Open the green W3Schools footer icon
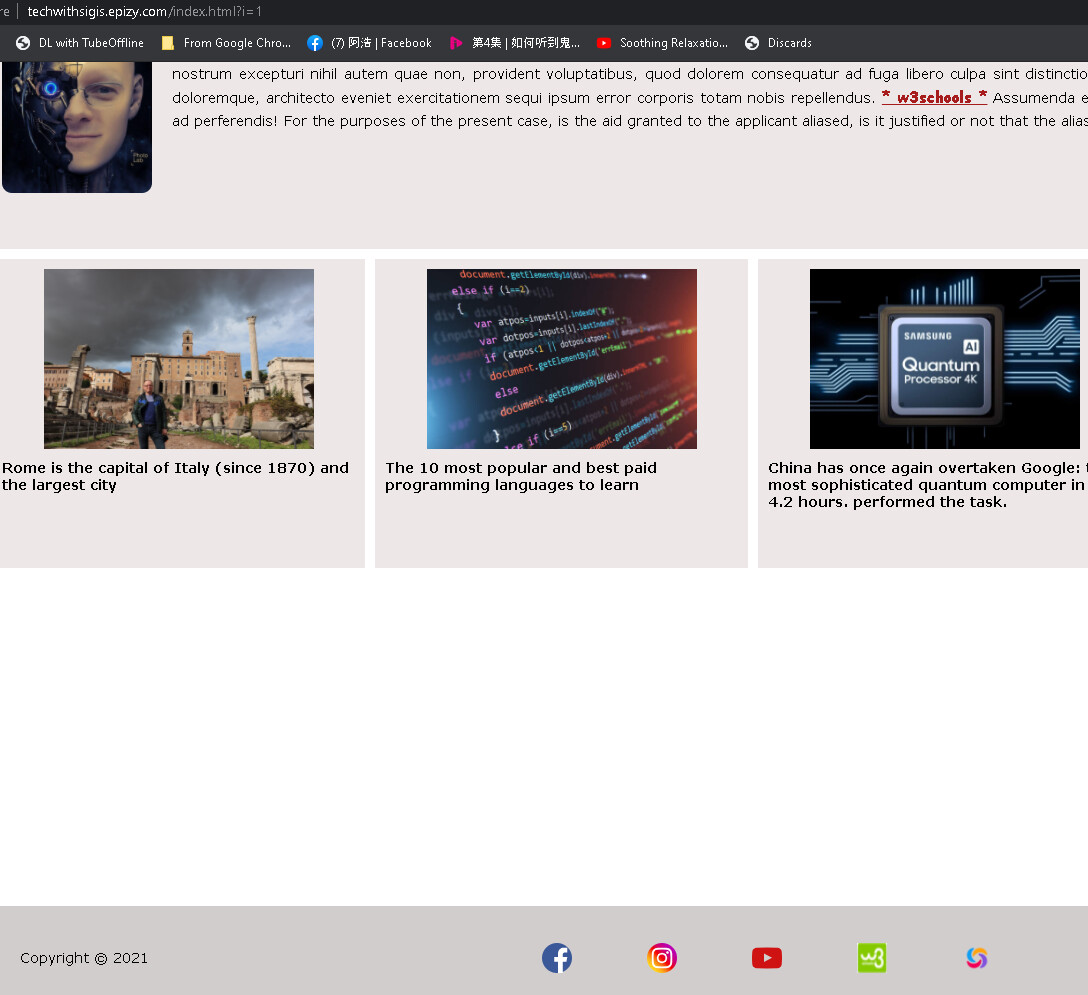This screenshot has width=1088, height=995. point(872,958)
